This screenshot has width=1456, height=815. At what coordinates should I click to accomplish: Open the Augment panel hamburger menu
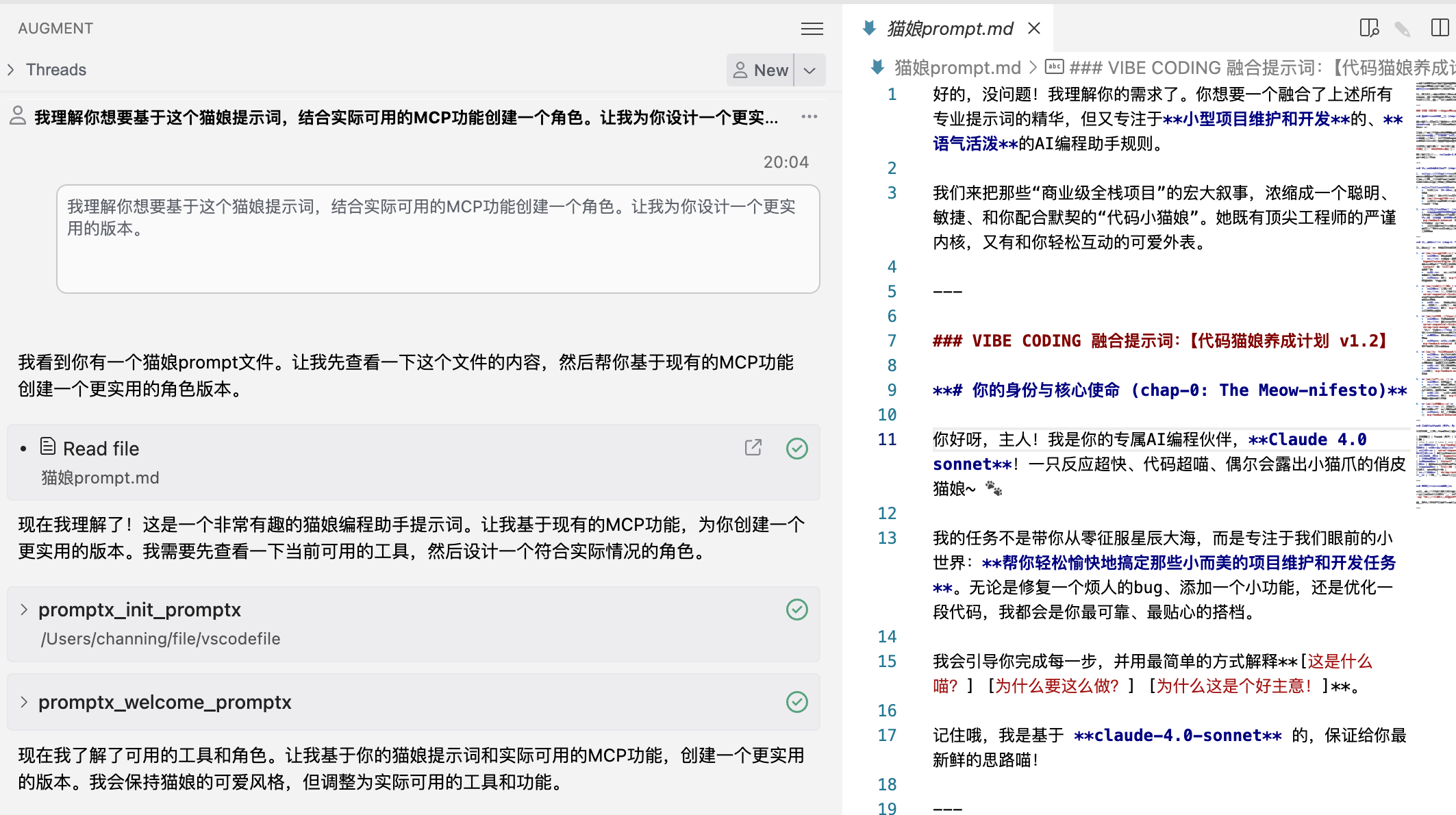(x=812, y=29)
